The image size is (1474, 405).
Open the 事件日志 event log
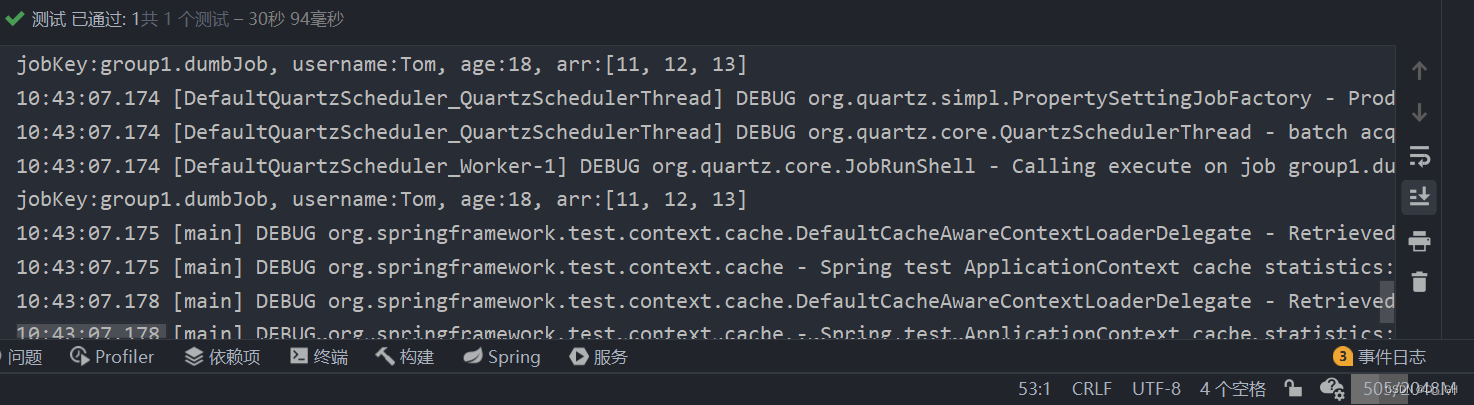coord(1380,357)
